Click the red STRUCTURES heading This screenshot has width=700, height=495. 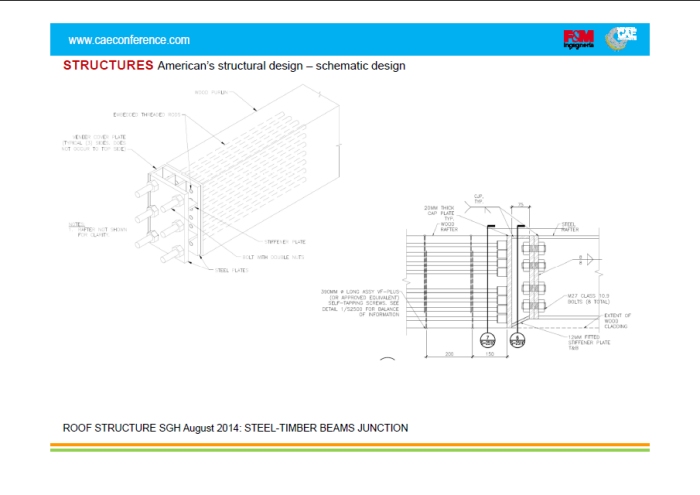coord(108,66)
